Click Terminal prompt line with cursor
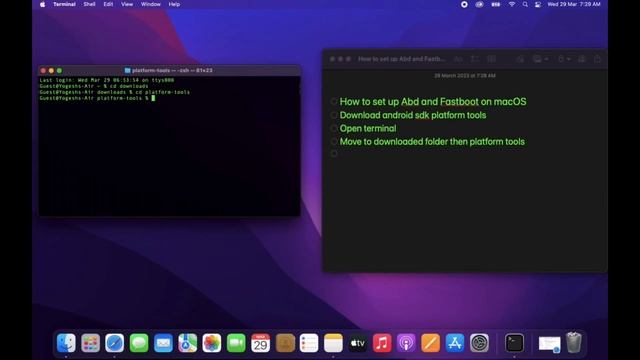The width and height of the screenshot is (640, 360). coord(97,98)
